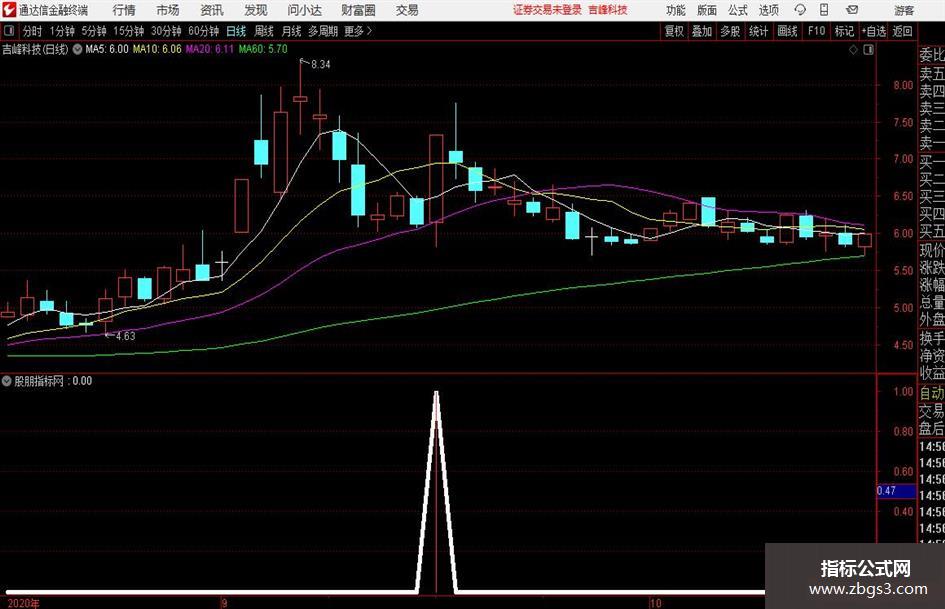Click the MA20: 6.11 indicator label
This screenshot has height=609, width=945.
(209, 49)
